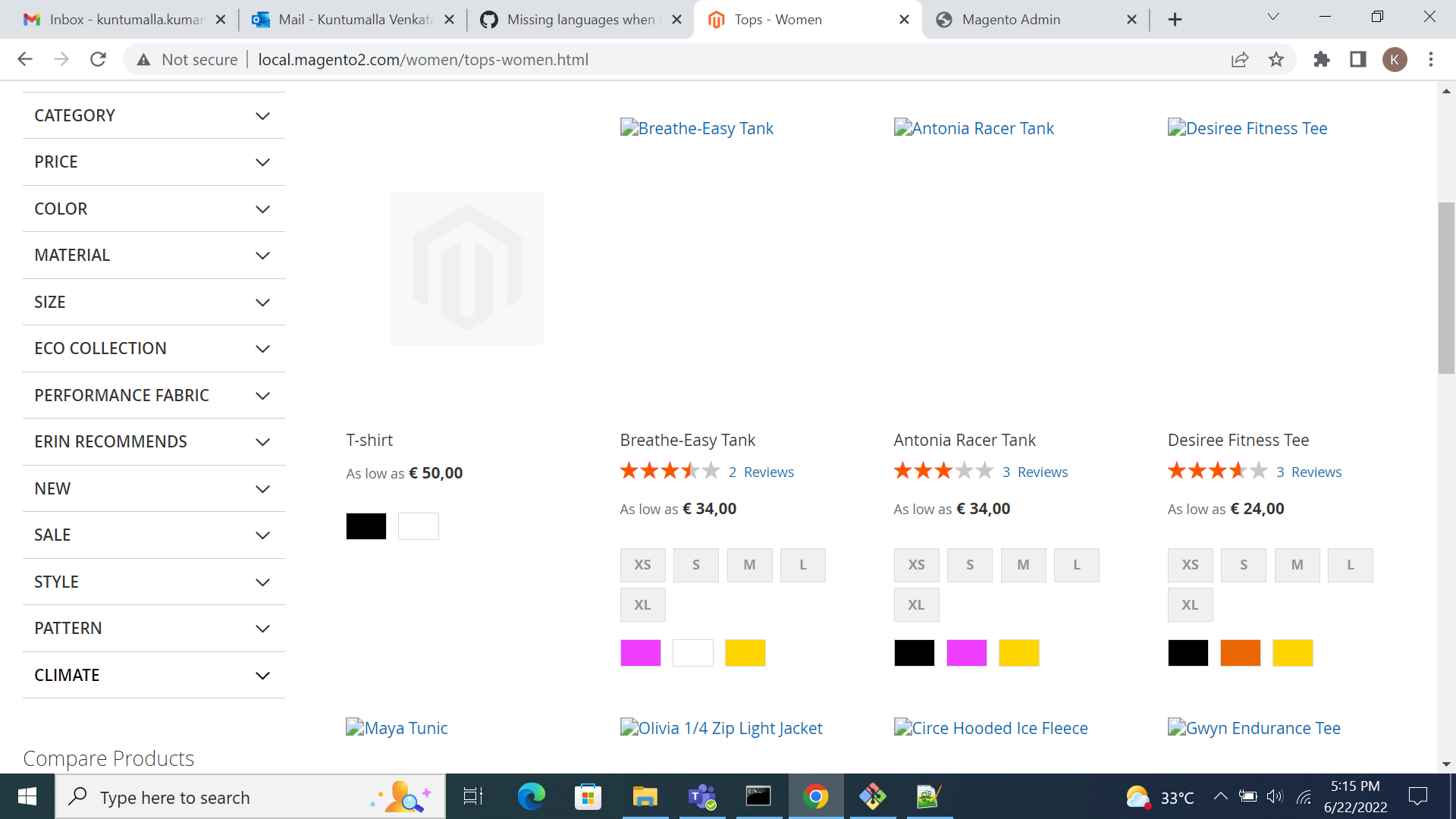Image resolution: width=1456 pixels, height=819 pixels.
Task: Expand the PRICE filter section
Action: point(152,162)
